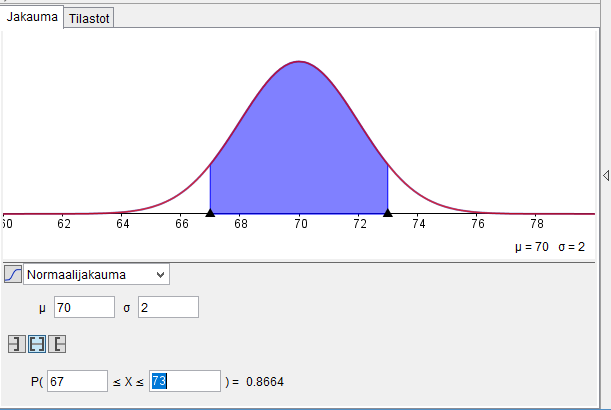Click the x-axis tick label 76

click(x=478, y=225)
